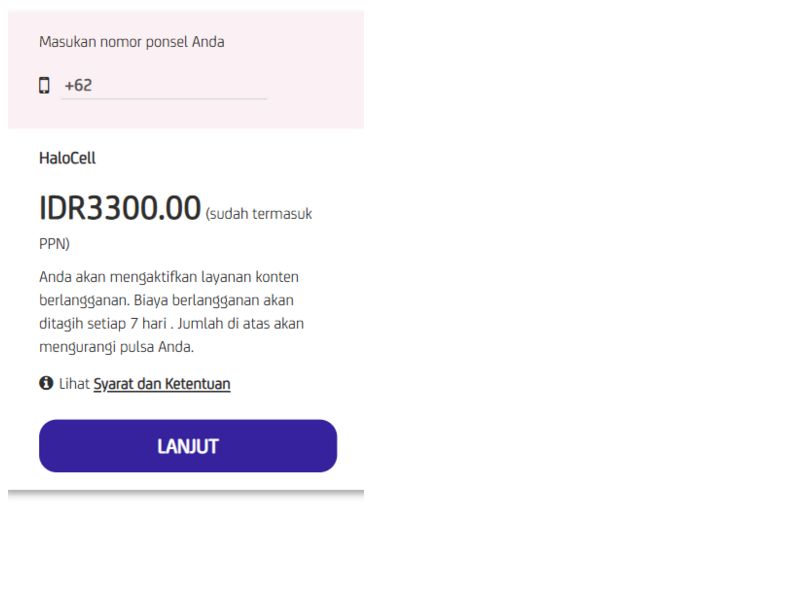The image size is (800, 600).
Task: Focus the phone number input field
Action: [180, 86]
